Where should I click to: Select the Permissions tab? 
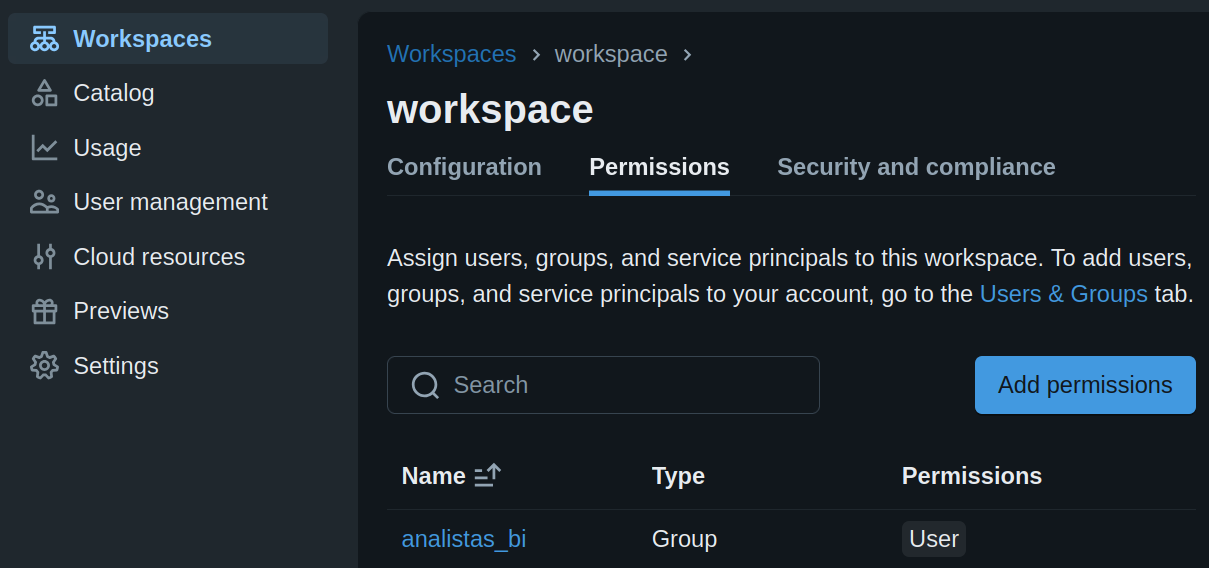coord(659,167)
